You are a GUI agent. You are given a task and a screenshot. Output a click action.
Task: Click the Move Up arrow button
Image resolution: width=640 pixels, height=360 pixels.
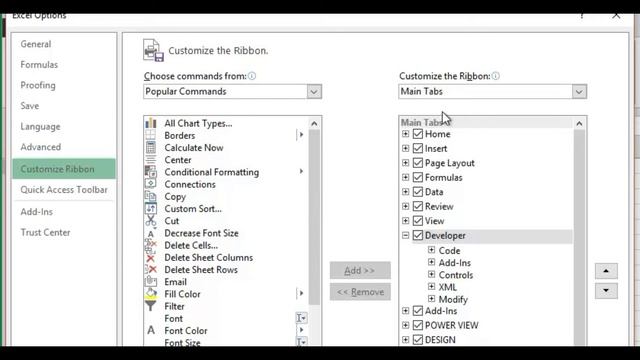(606, 271)
